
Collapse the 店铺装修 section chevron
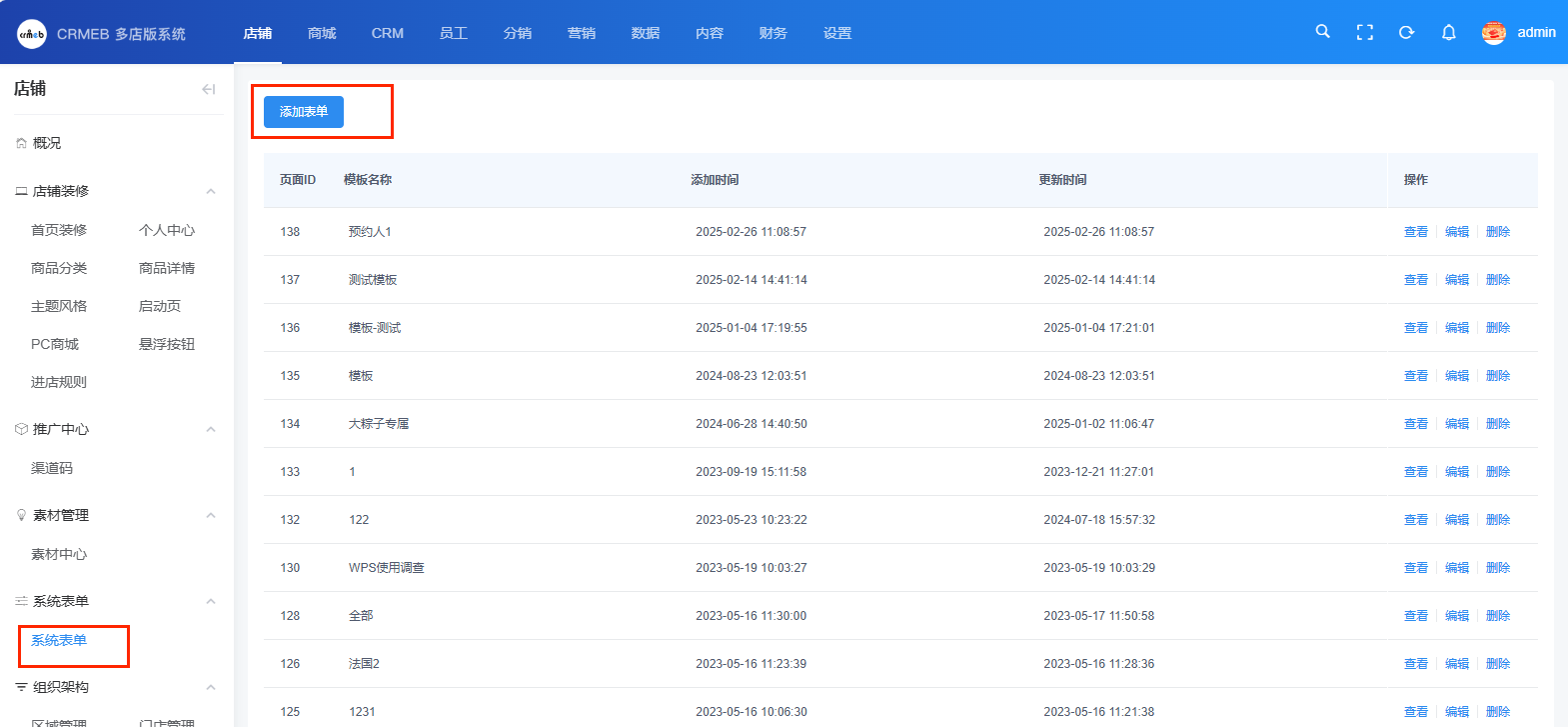point(211,191)
